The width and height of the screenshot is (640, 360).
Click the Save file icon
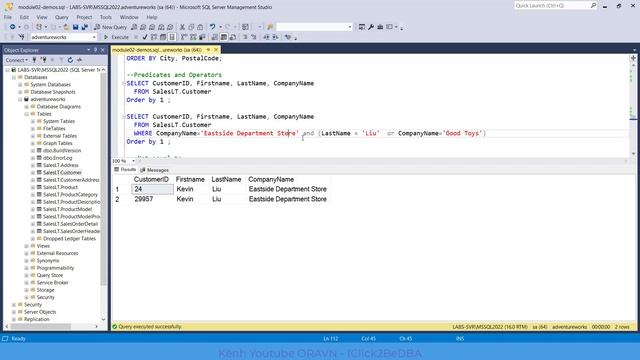tap(76, 27)
